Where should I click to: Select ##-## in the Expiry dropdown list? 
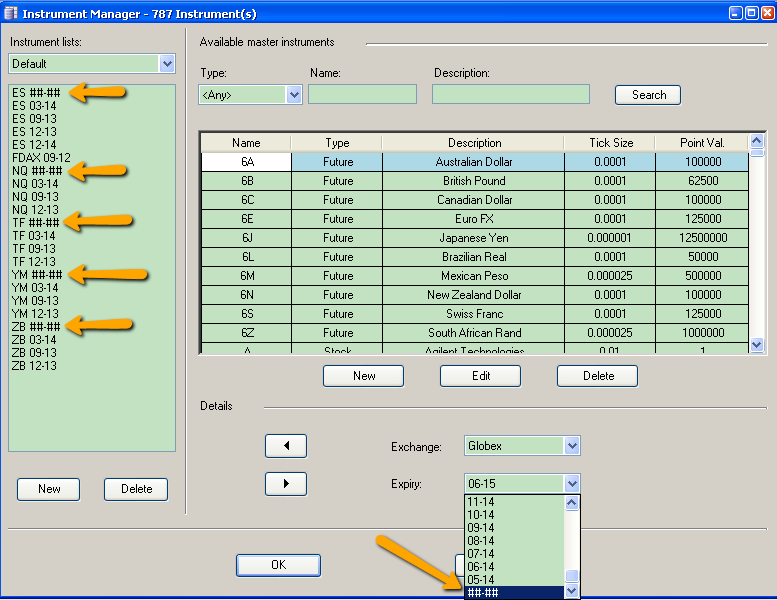tap(514, 593)
